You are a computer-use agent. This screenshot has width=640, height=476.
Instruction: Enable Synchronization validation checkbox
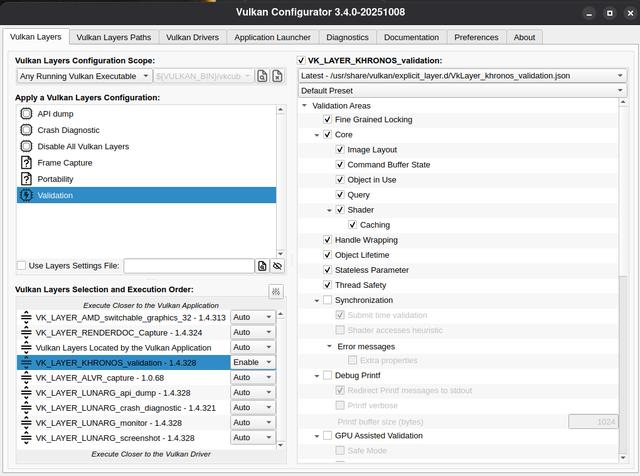[327, 300]
